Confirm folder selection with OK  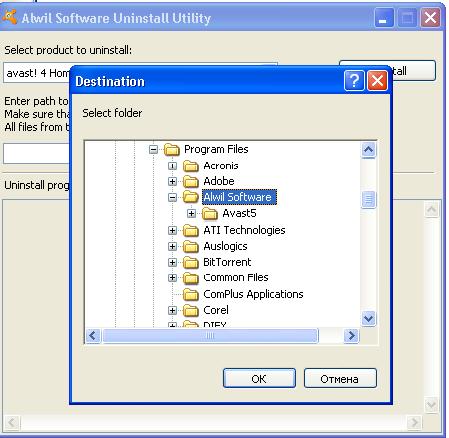[259, 378]
